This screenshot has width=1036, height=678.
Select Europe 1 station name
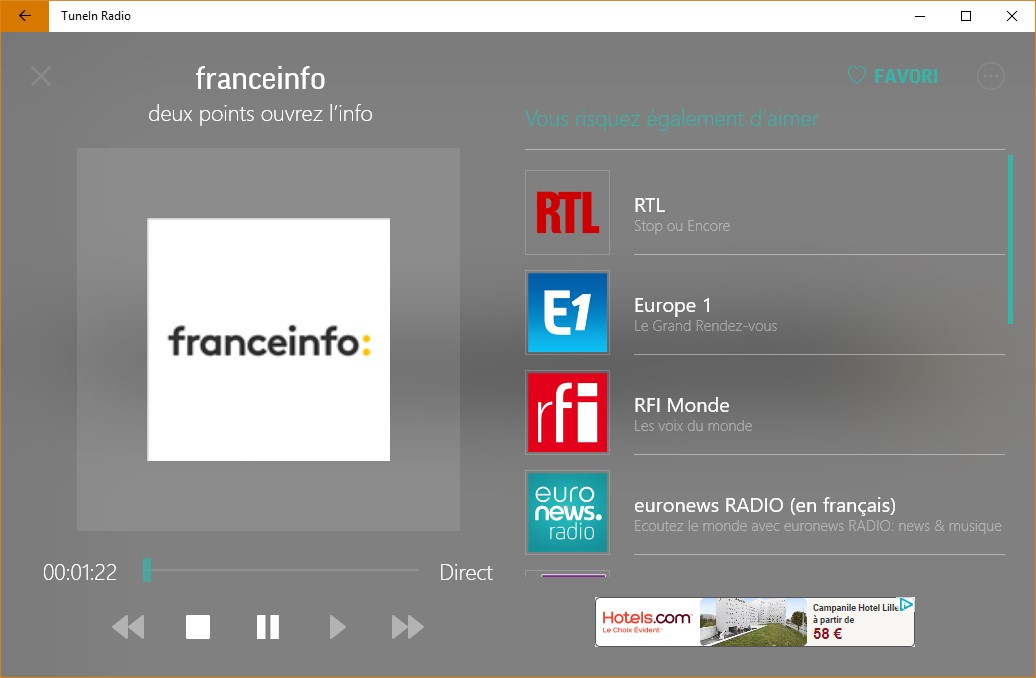click(x=673, y=305)
